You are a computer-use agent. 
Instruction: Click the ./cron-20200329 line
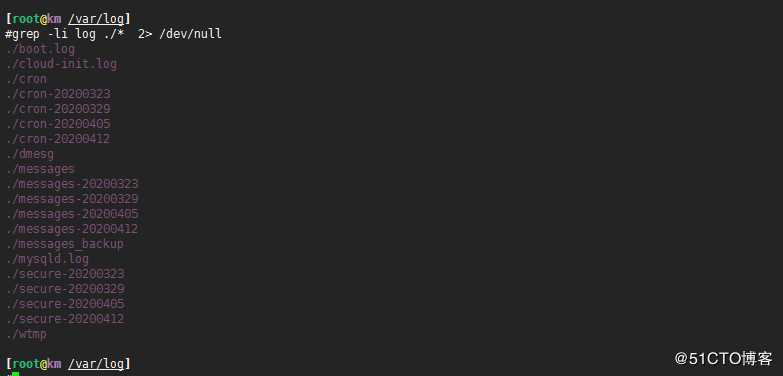(x=58, y=109)
